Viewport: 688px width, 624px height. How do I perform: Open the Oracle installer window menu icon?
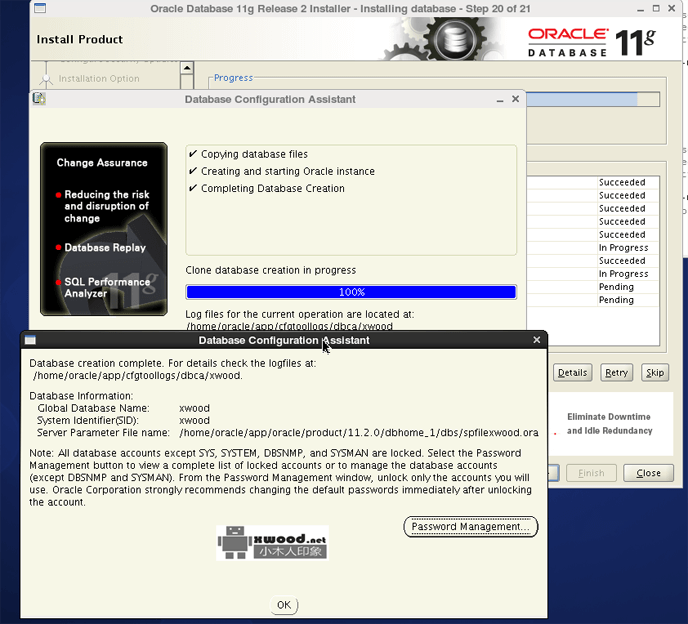pos(39,9)
